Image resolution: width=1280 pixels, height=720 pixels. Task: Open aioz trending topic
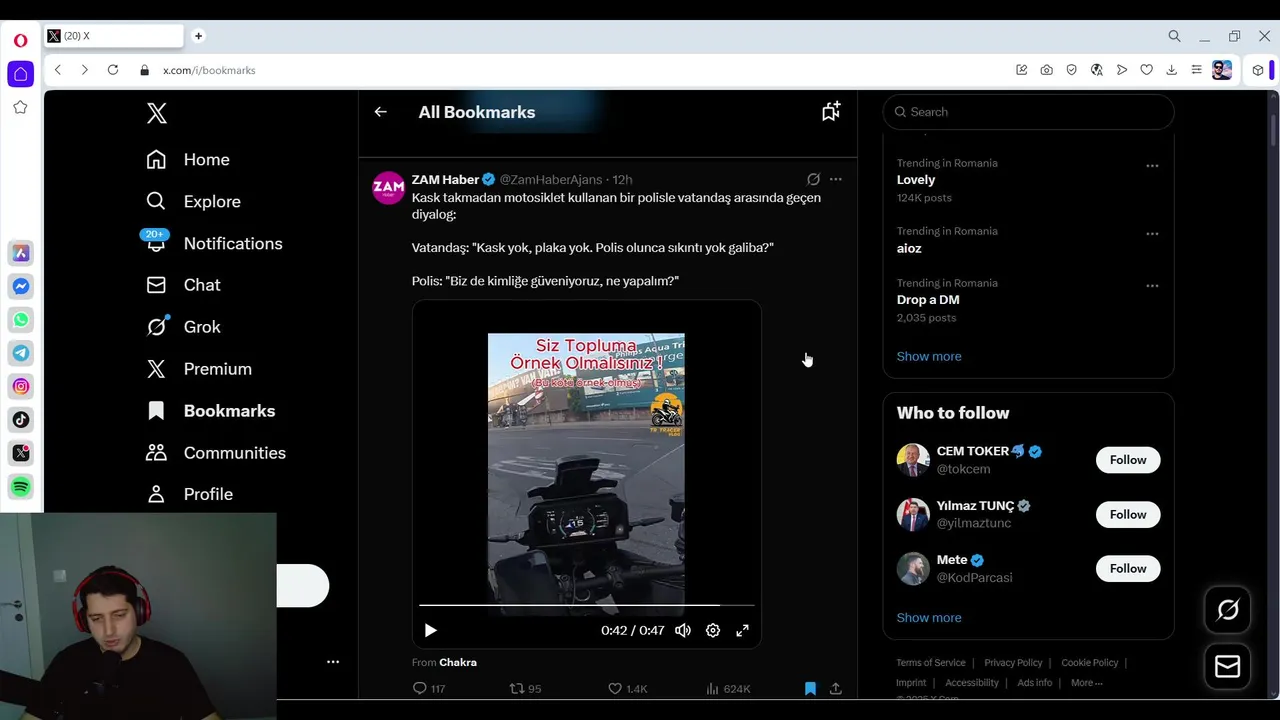point(909,248)
